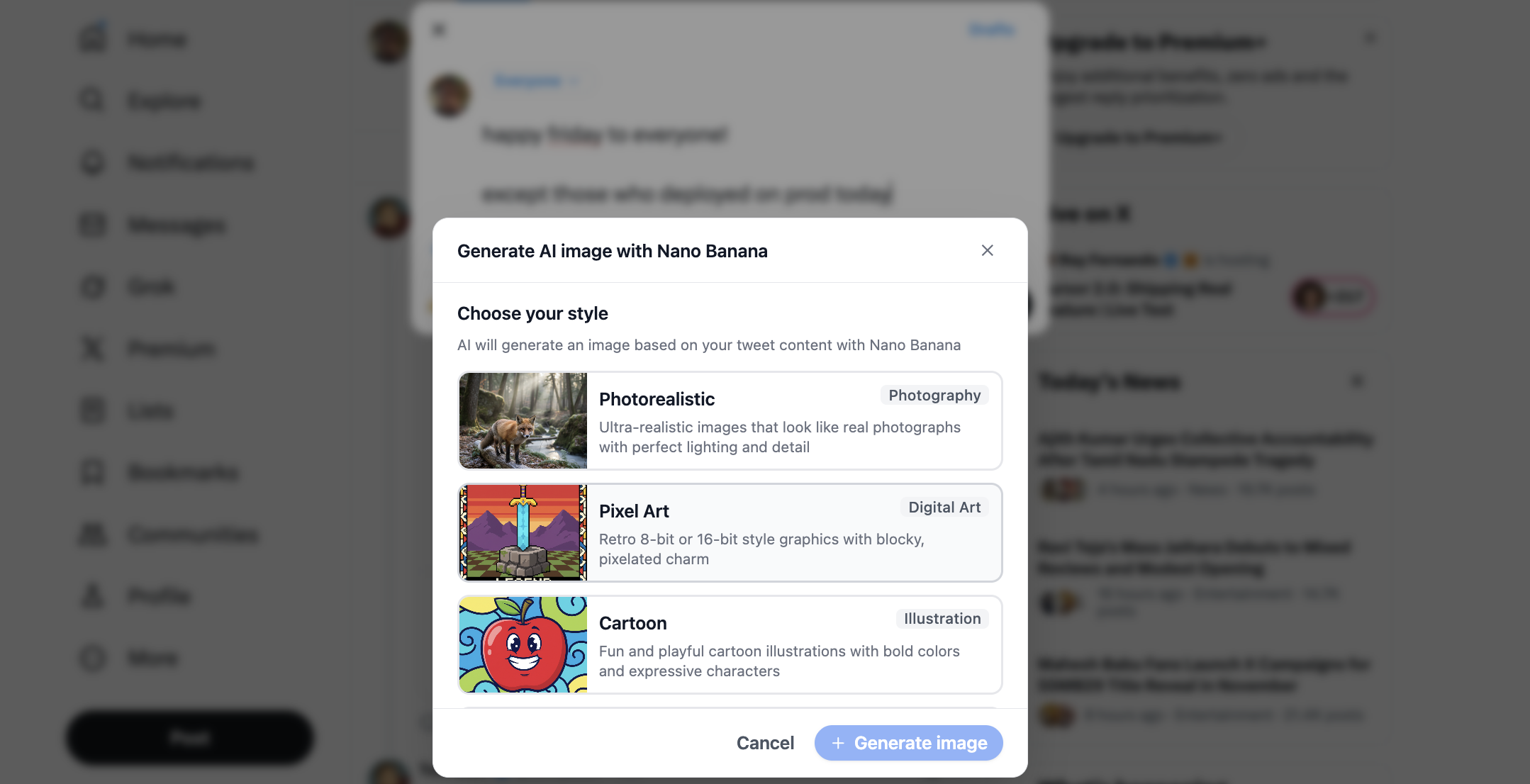
Task: Click the Digital Art category tag
Action: pyautogui.click(x=944, y=508)
